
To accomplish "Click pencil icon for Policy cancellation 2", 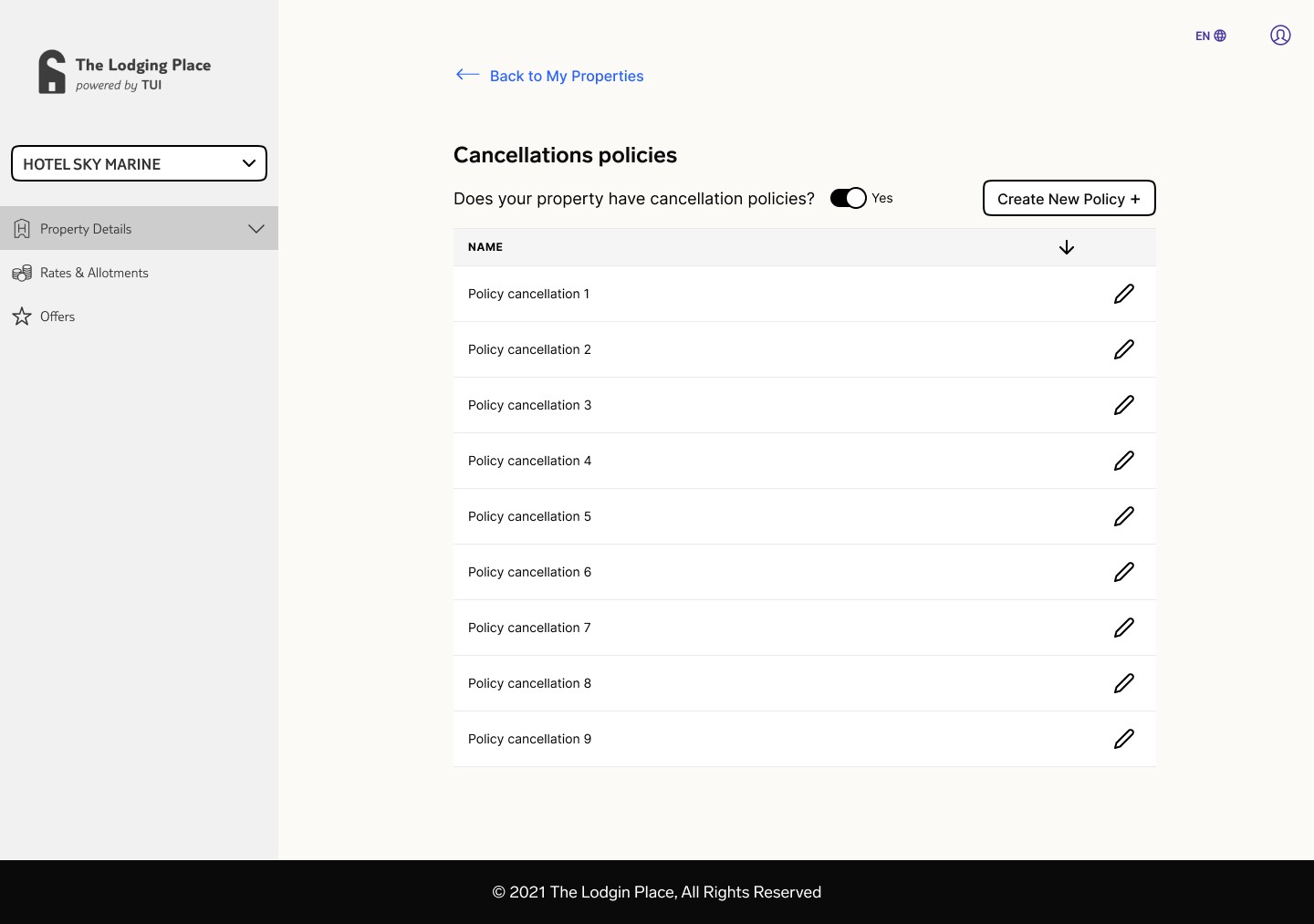I will pos(1123,349).
